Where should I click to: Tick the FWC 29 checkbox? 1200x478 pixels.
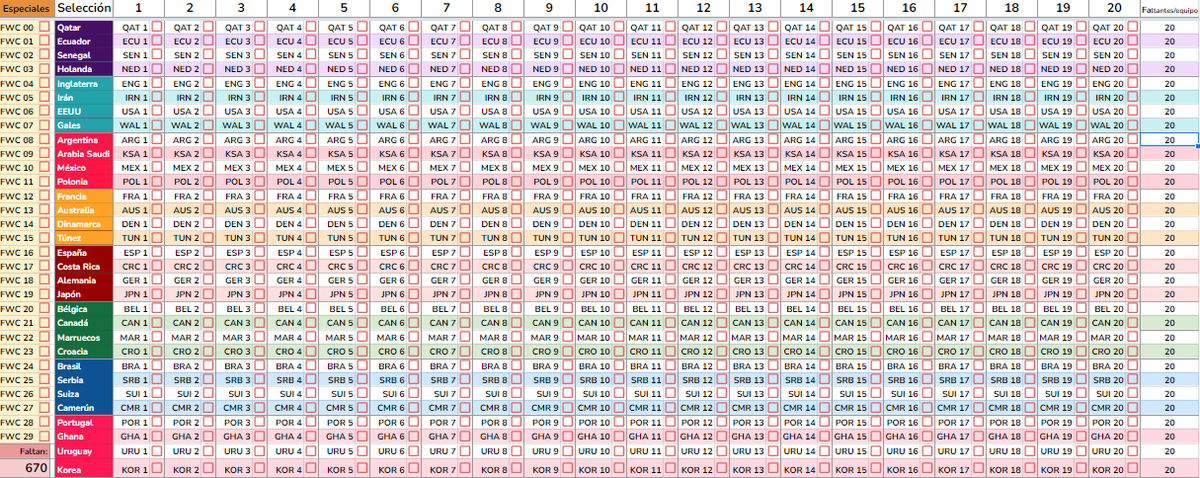tap(44, 437)
